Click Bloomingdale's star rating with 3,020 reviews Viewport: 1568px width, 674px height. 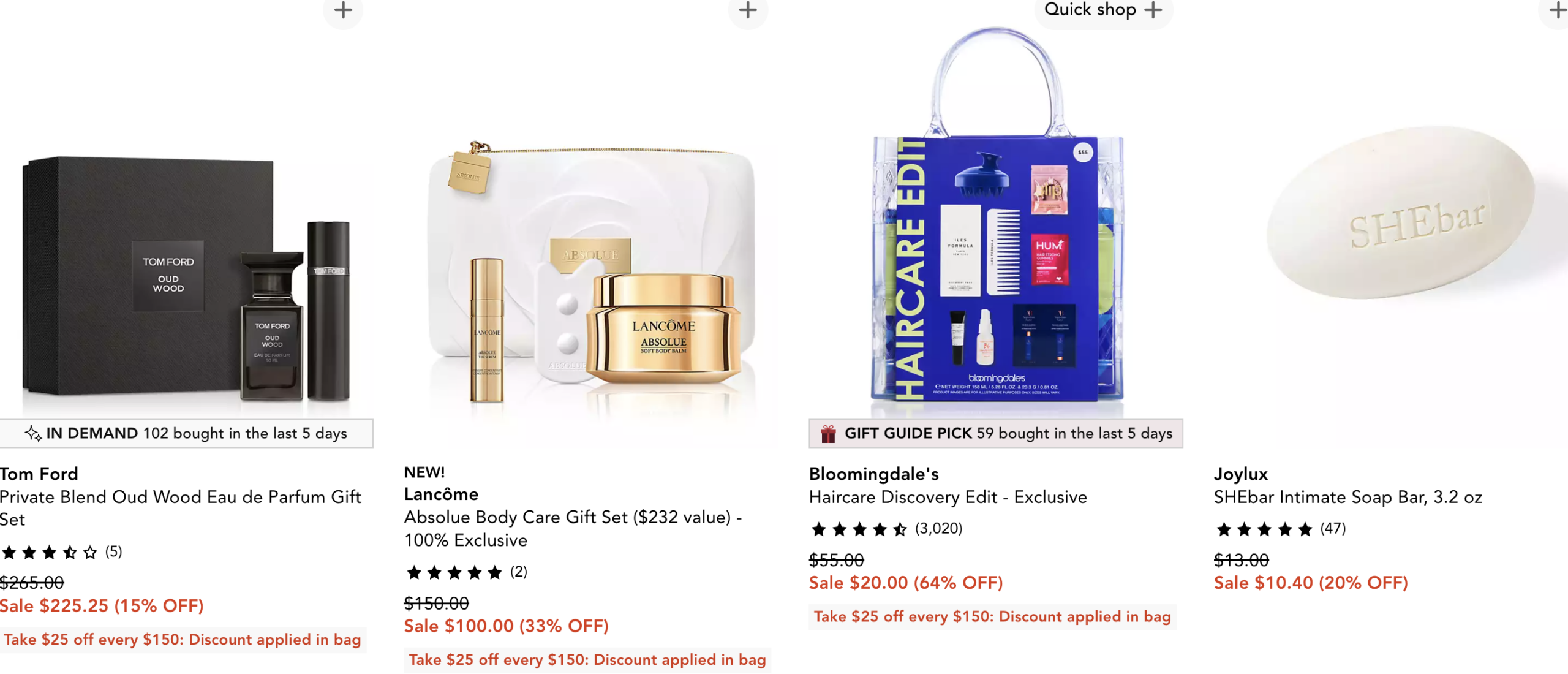pos(886,529)
